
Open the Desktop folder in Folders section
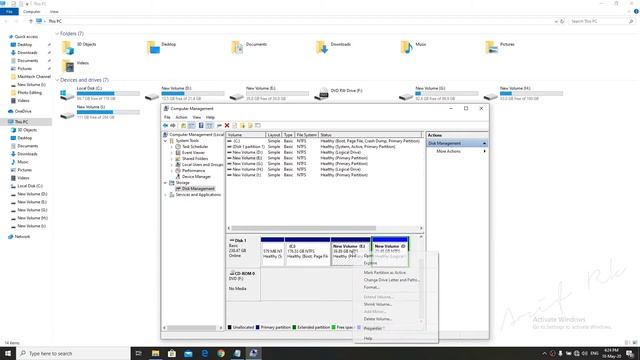[153, 48]
